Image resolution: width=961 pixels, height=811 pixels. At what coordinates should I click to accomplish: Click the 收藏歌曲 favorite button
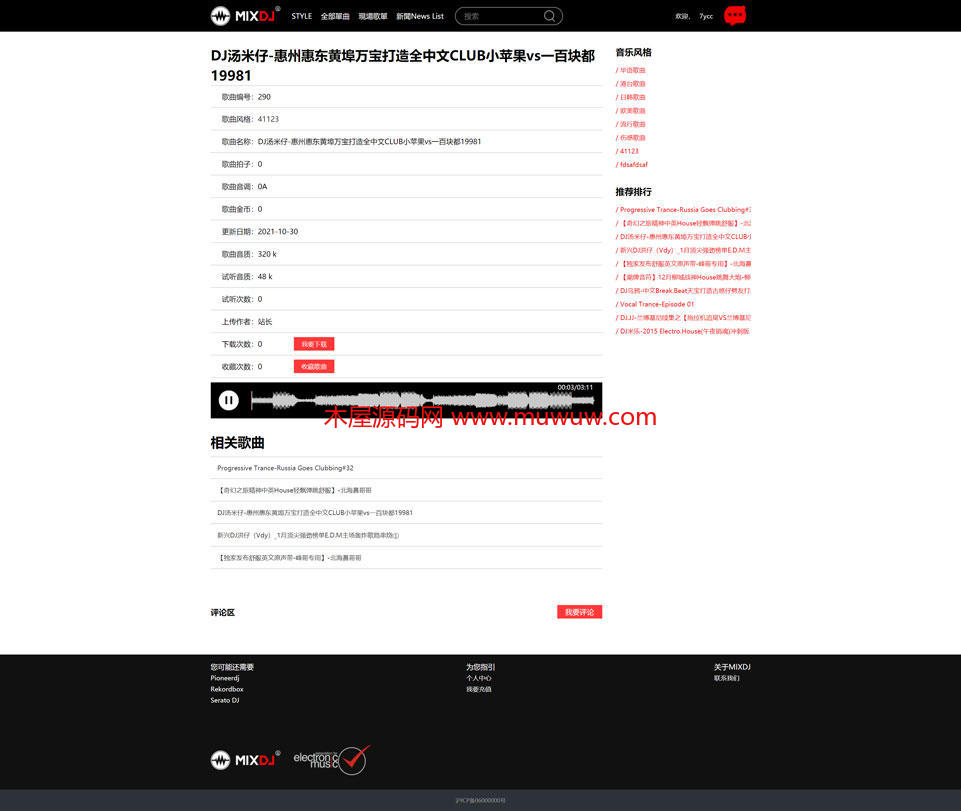pyautogui.click(x=314, y=367)
